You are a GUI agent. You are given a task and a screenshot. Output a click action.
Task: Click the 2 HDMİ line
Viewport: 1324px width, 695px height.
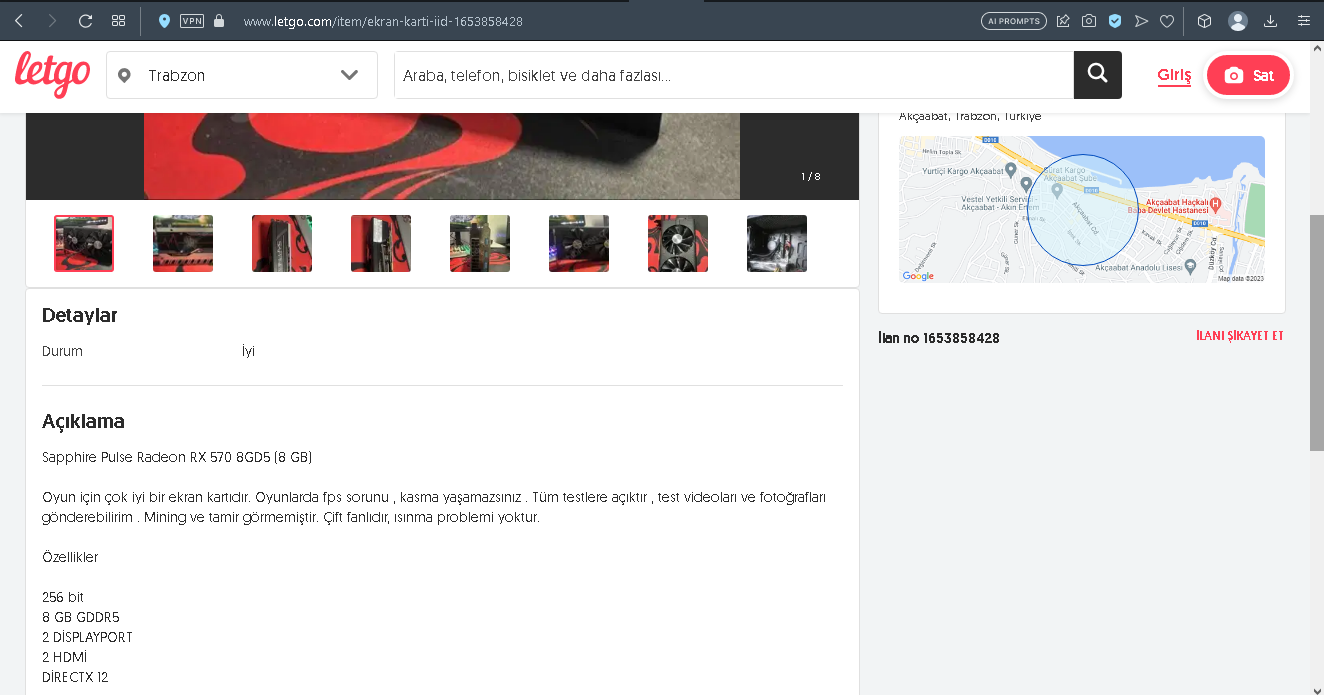[65, 657]
